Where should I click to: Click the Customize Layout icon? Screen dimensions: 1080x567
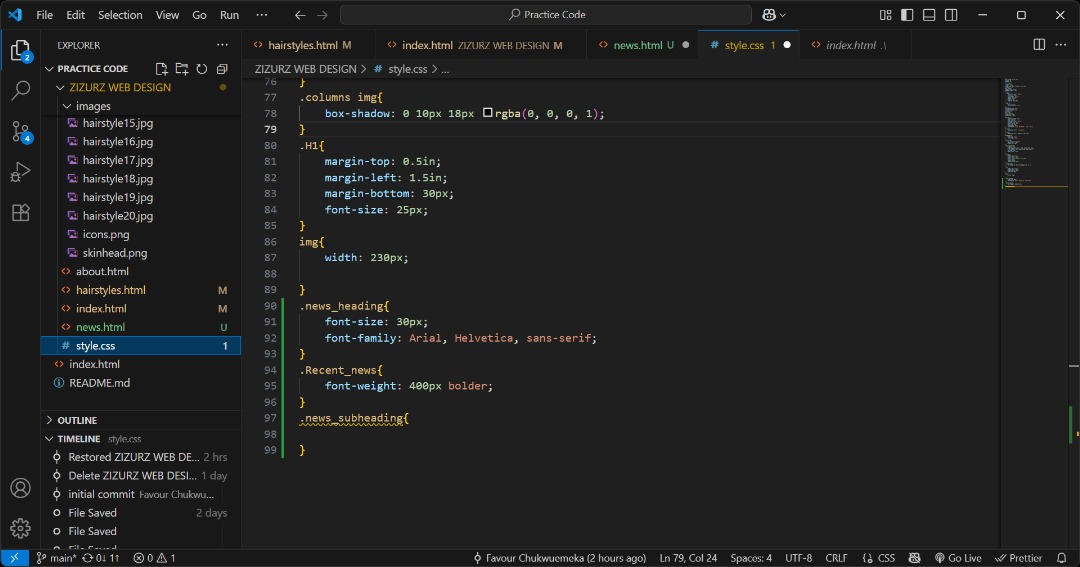coord(886,14)
